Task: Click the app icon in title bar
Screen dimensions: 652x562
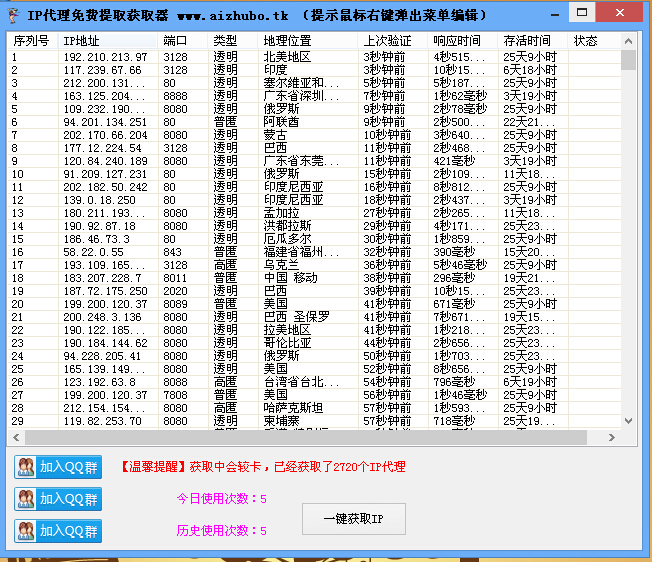Action: 14,15
